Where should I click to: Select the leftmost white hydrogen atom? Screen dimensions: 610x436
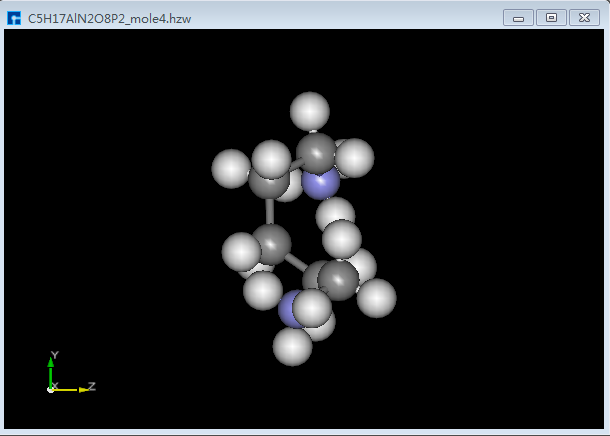click(231, 169)
